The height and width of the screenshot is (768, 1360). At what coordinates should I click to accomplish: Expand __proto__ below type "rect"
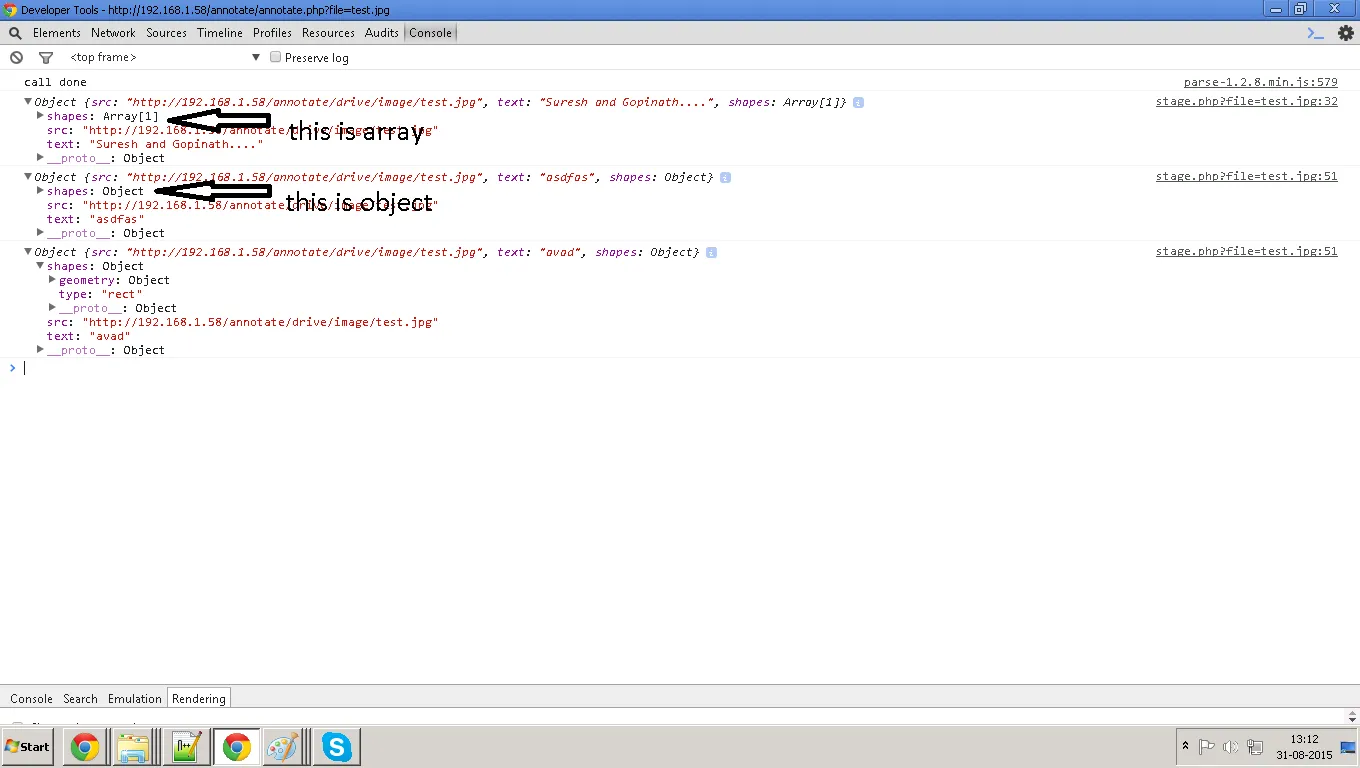[52, 308]
